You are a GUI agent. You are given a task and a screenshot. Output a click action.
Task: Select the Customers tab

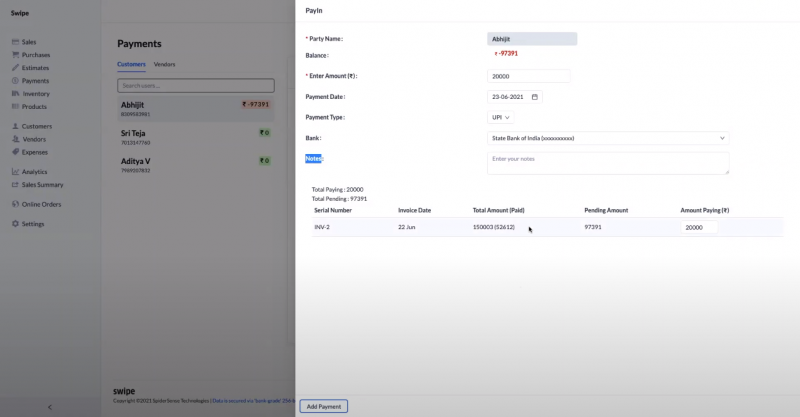(x=131, y=64)
